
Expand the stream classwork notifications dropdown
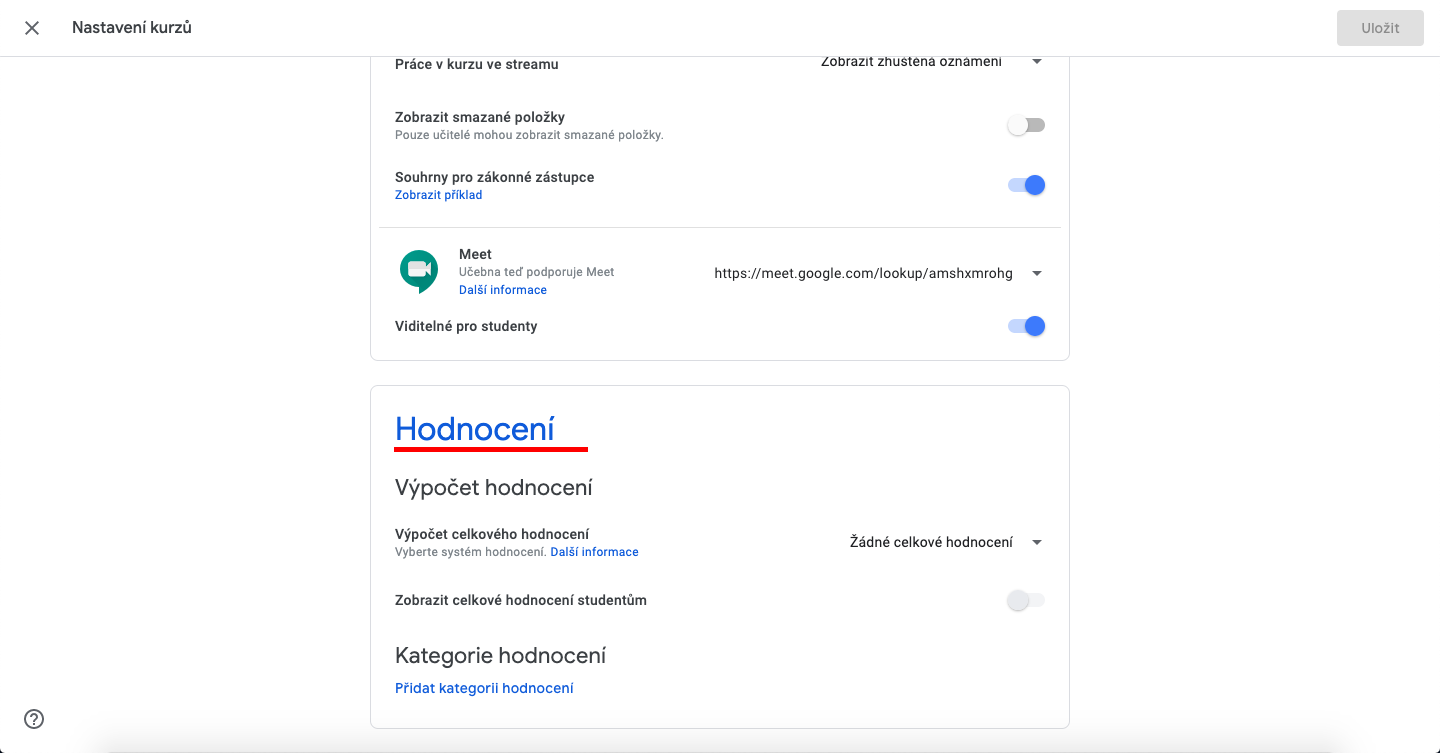[1036, 62]
